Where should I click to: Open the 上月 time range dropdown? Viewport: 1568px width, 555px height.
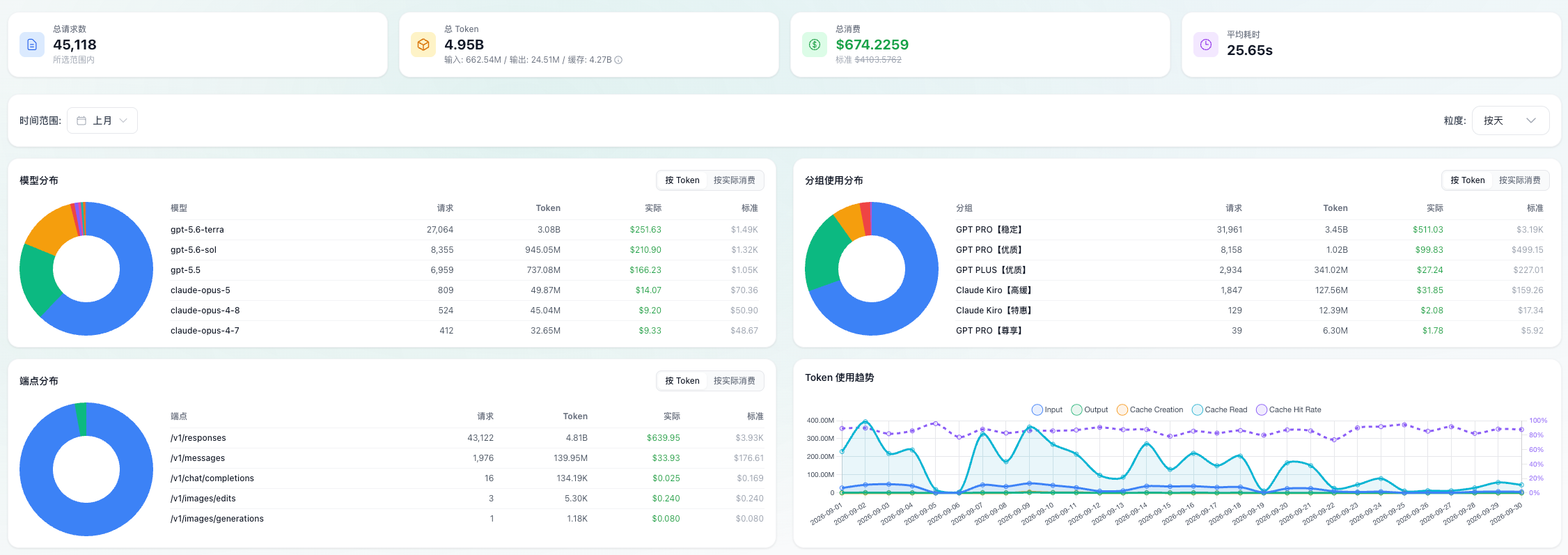click(x=102, y=120)
